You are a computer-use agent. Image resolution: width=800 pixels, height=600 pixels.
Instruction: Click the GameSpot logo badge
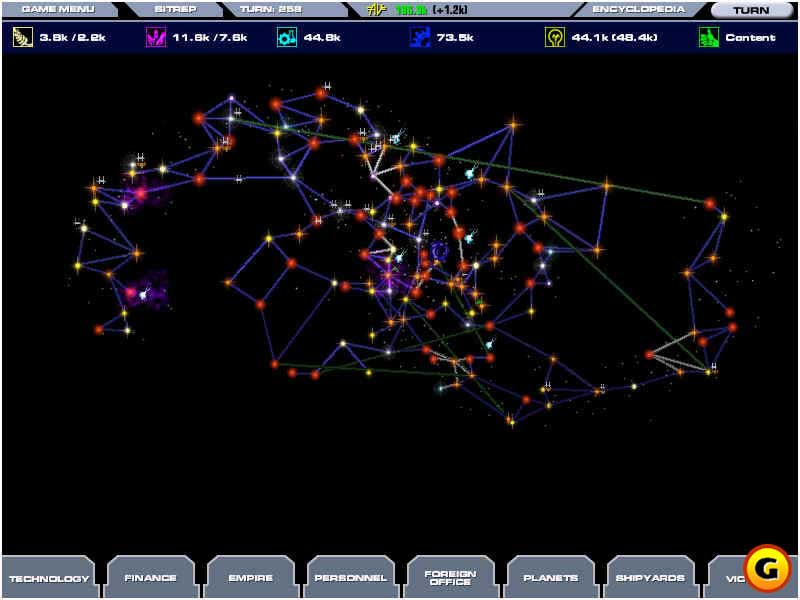pos(767,568)
